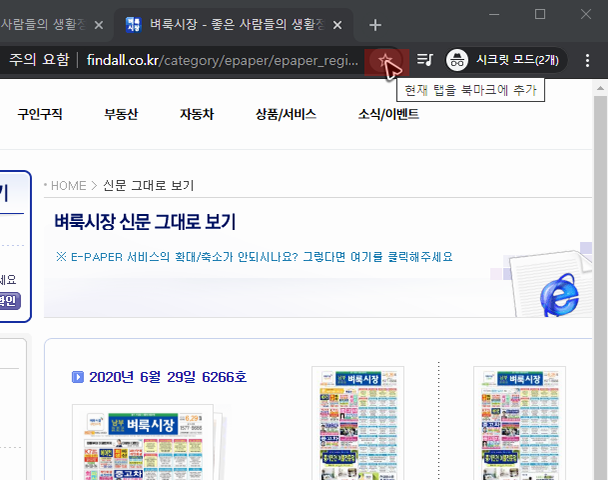Screen dimensions: 608x480
Task: Close the first partially visible tab
Action: click(99, 25)
